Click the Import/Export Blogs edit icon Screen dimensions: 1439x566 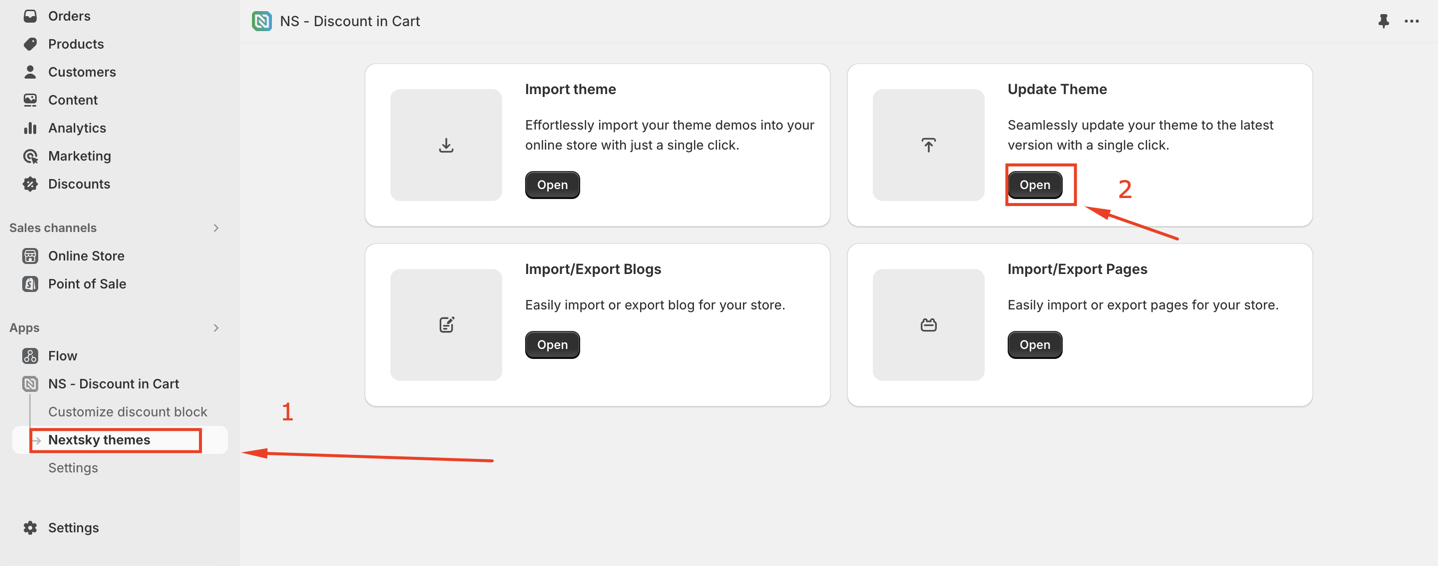tap(446, 325)
